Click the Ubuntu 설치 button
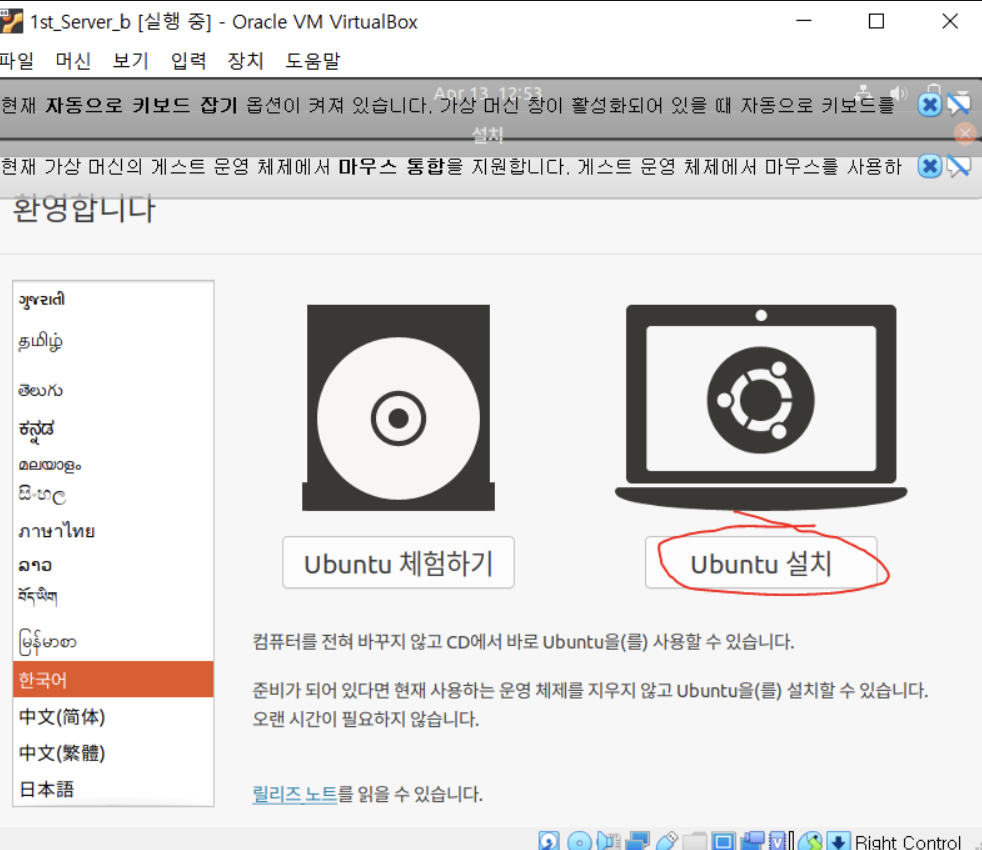 pyautogui.click(x=761, y=562)
